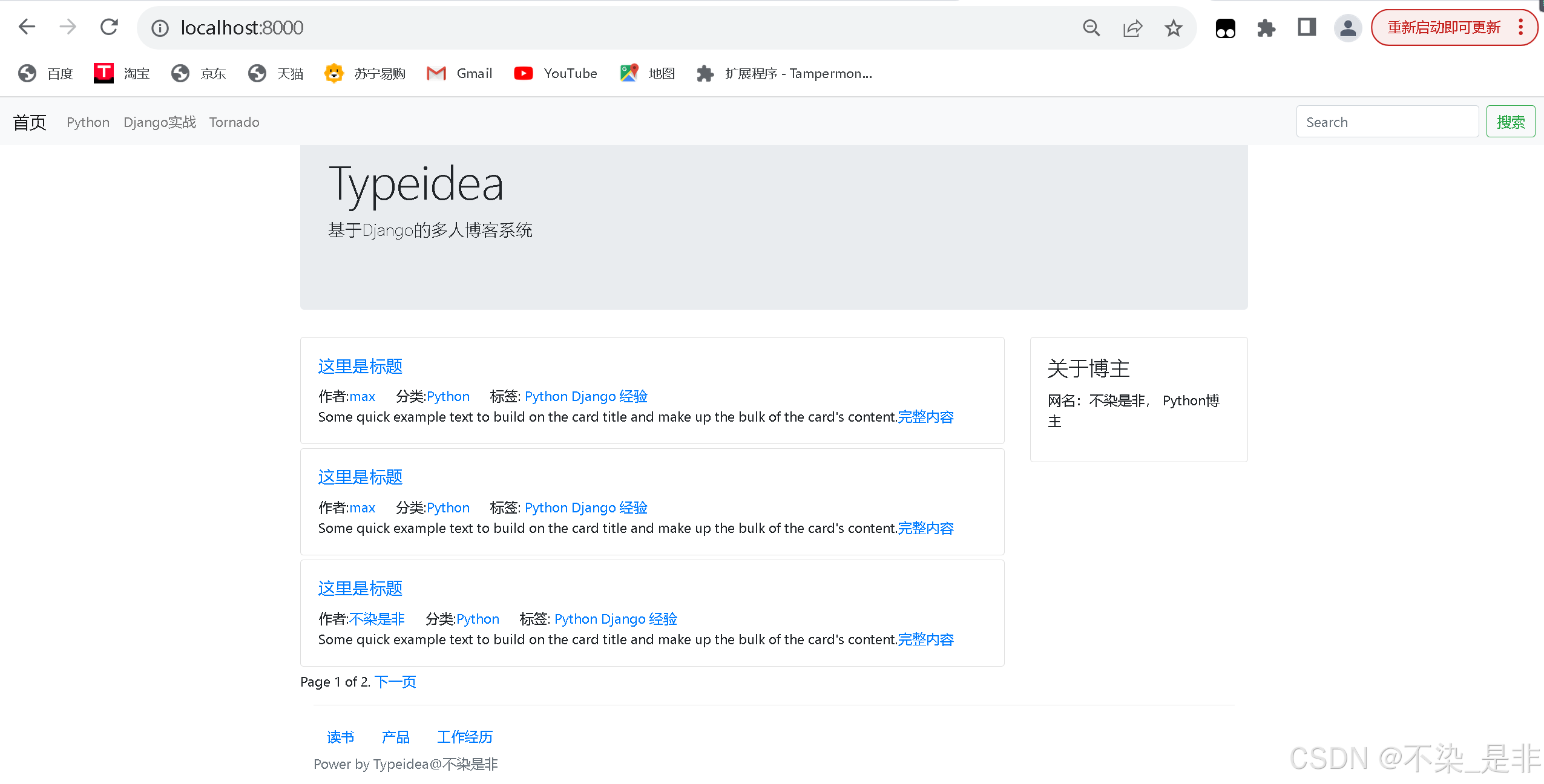
Task: Open the Extensions puzzle-piece menu
Action: click(x=1266, y=28)
